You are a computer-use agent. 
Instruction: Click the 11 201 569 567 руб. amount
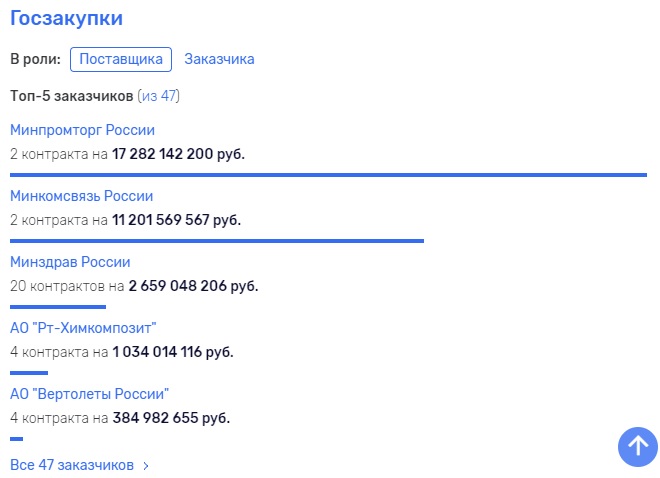click(176, 220)
